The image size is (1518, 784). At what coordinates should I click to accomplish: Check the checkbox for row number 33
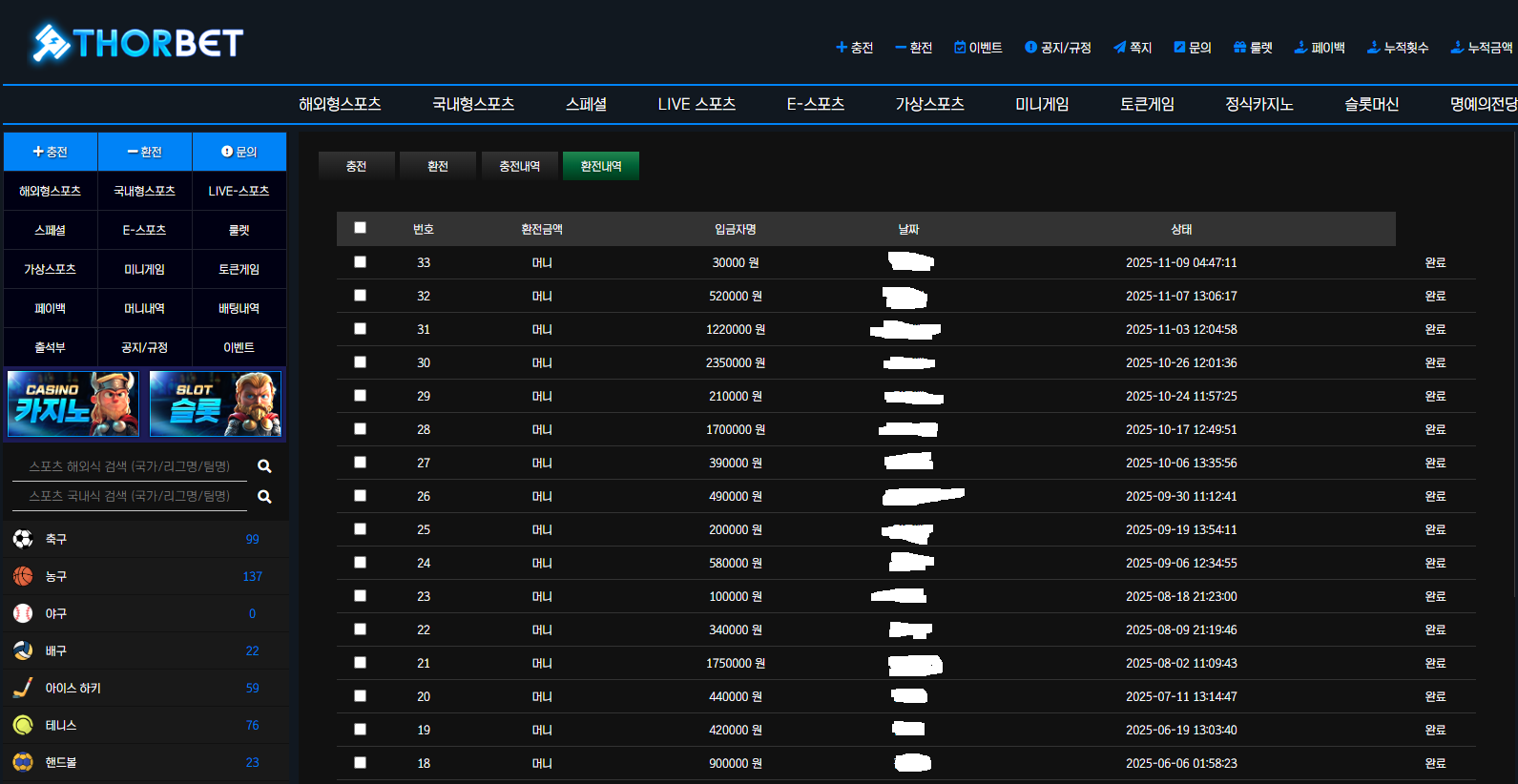coord(360,261)
